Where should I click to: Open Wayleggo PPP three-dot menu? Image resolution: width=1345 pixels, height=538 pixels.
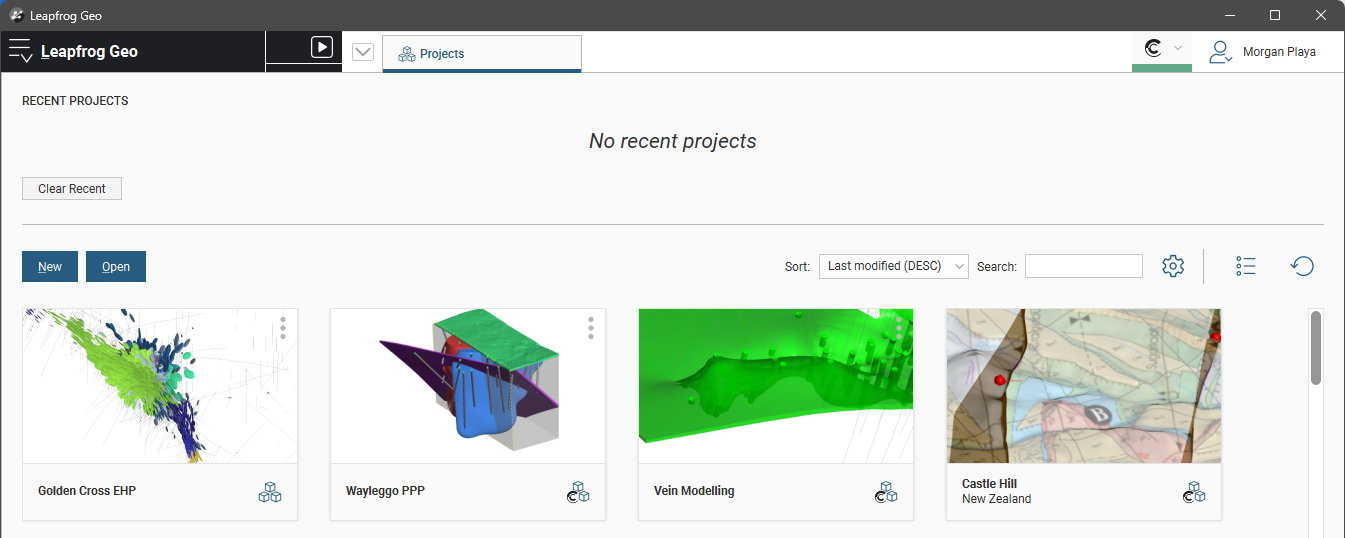(x=591, y=328)
